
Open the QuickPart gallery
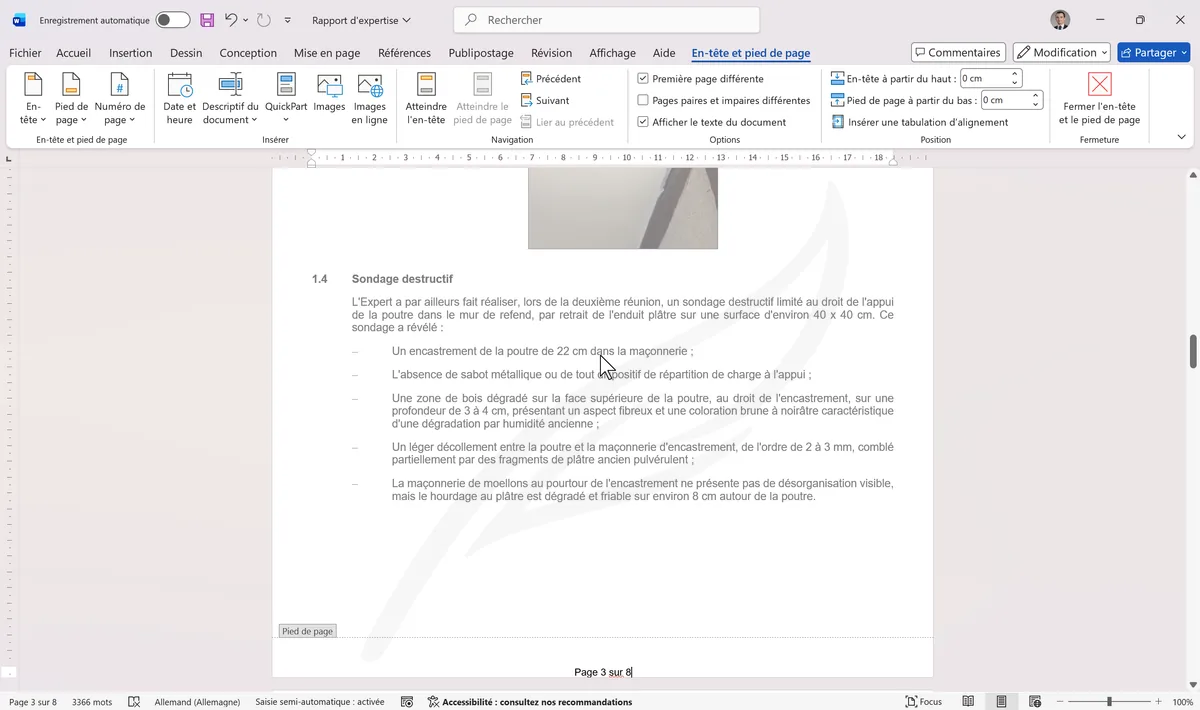[286, 98]
